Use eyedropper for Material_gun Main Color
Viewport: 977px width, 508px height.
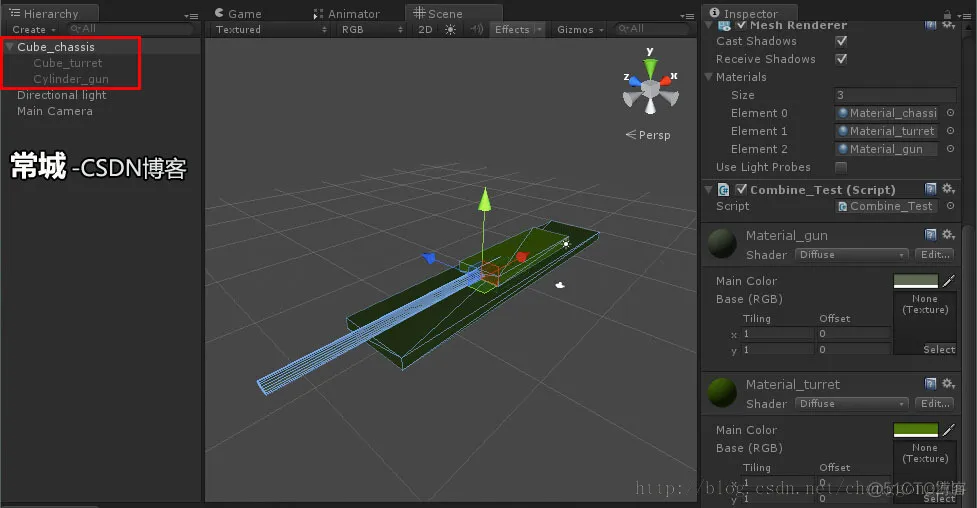[948, 281]
